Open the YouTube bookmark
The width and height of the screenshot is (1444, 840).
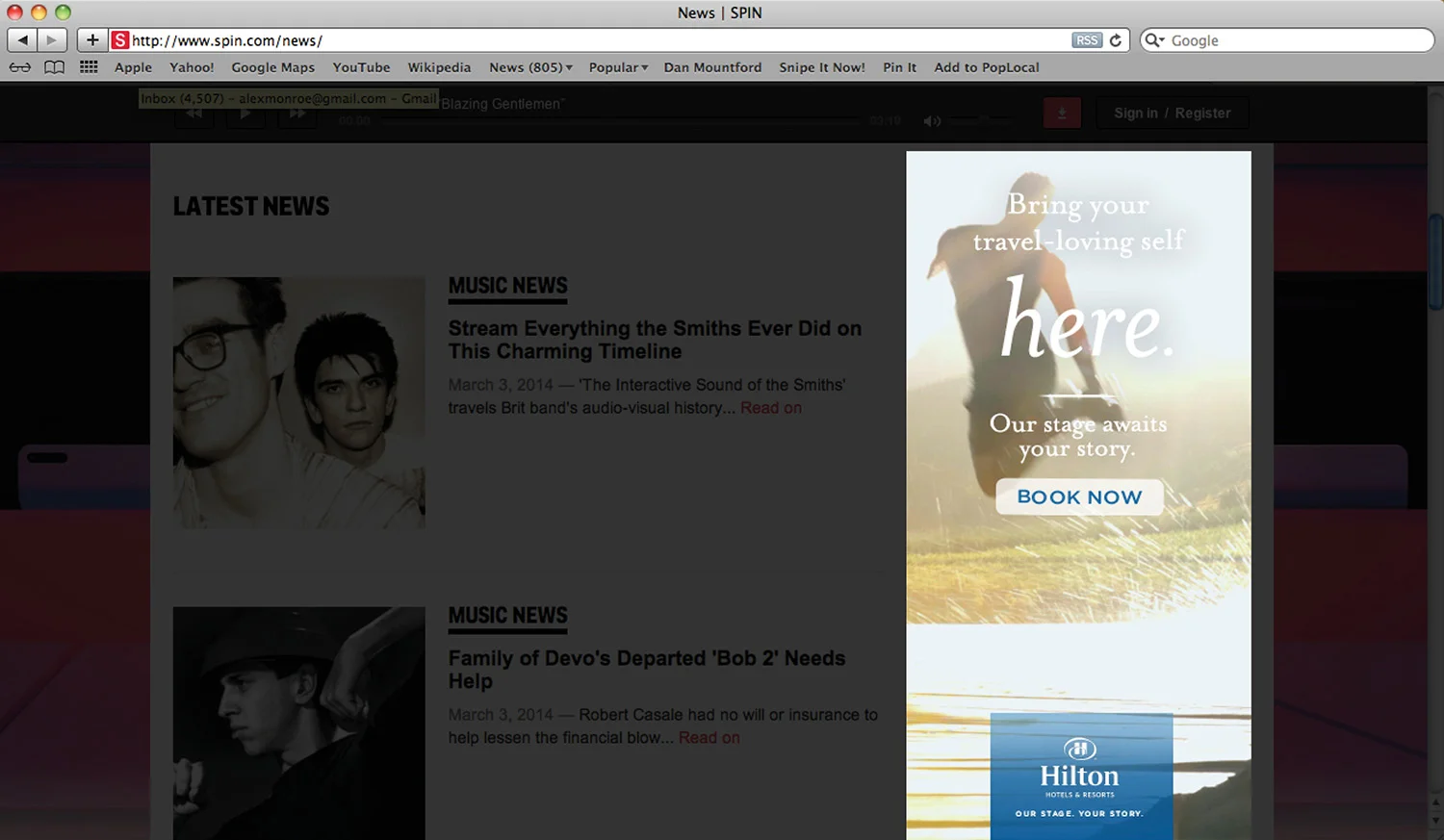click(x=361, y=67)
